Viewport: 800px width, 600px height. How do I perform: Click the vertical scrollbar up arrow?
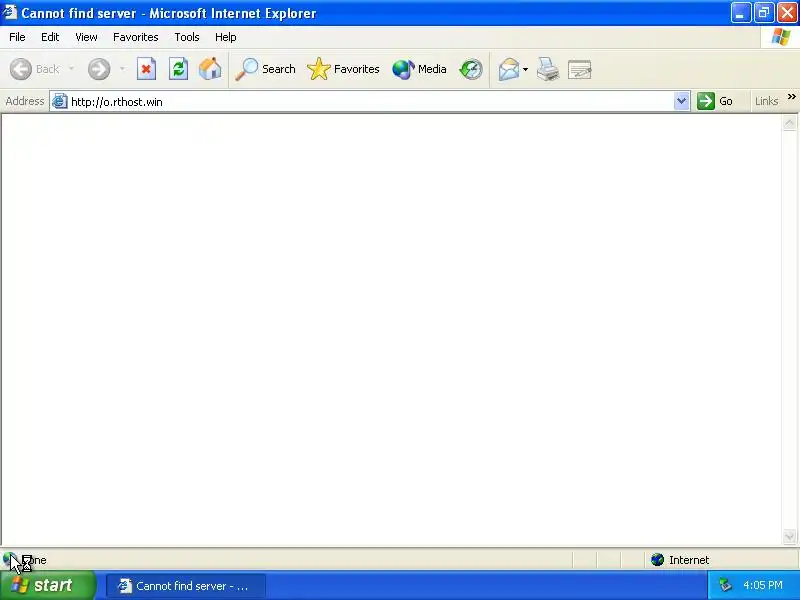(x=789, y=123)
